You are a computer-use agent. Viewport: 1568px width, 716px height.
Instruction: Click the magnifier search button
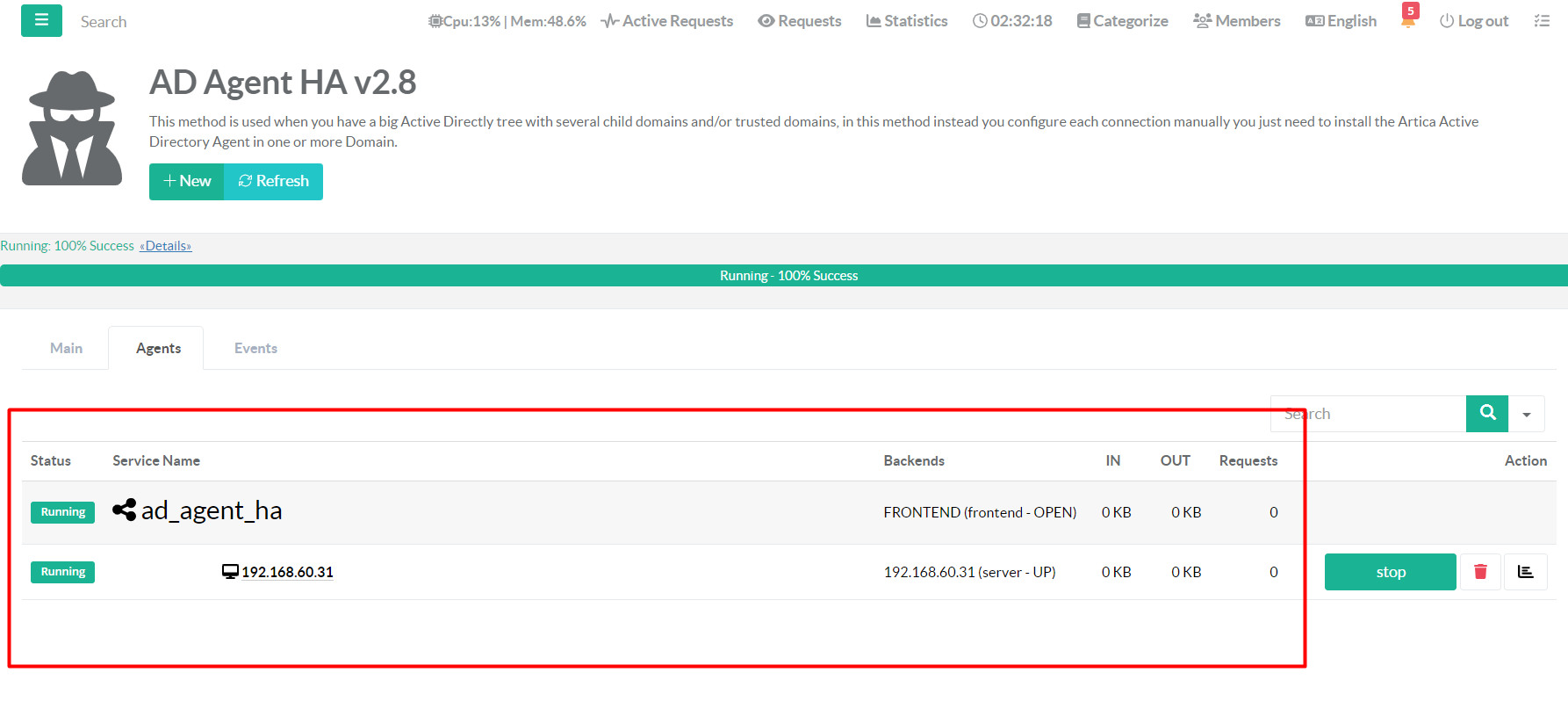tap(1486, 413)
